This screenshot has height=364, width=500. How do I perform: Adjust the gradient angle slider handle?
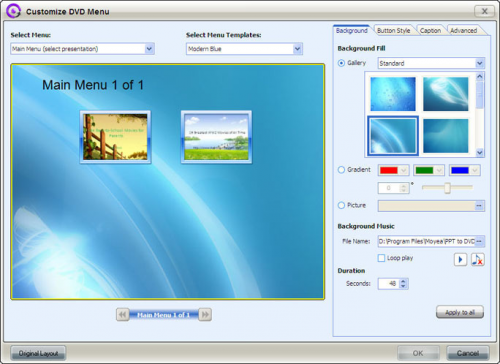[447, 188]
